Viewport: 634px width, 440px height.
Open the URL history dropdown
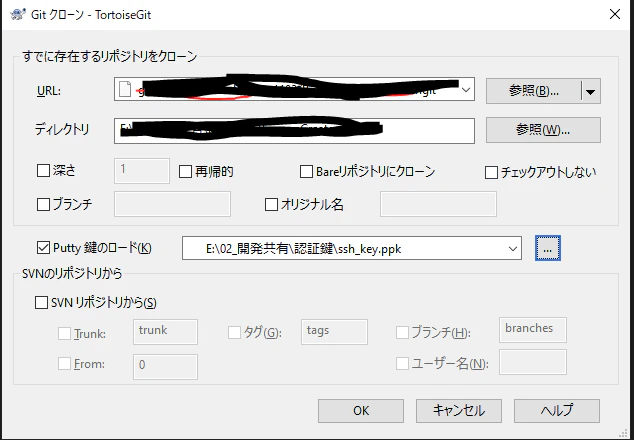coord(466,89)
